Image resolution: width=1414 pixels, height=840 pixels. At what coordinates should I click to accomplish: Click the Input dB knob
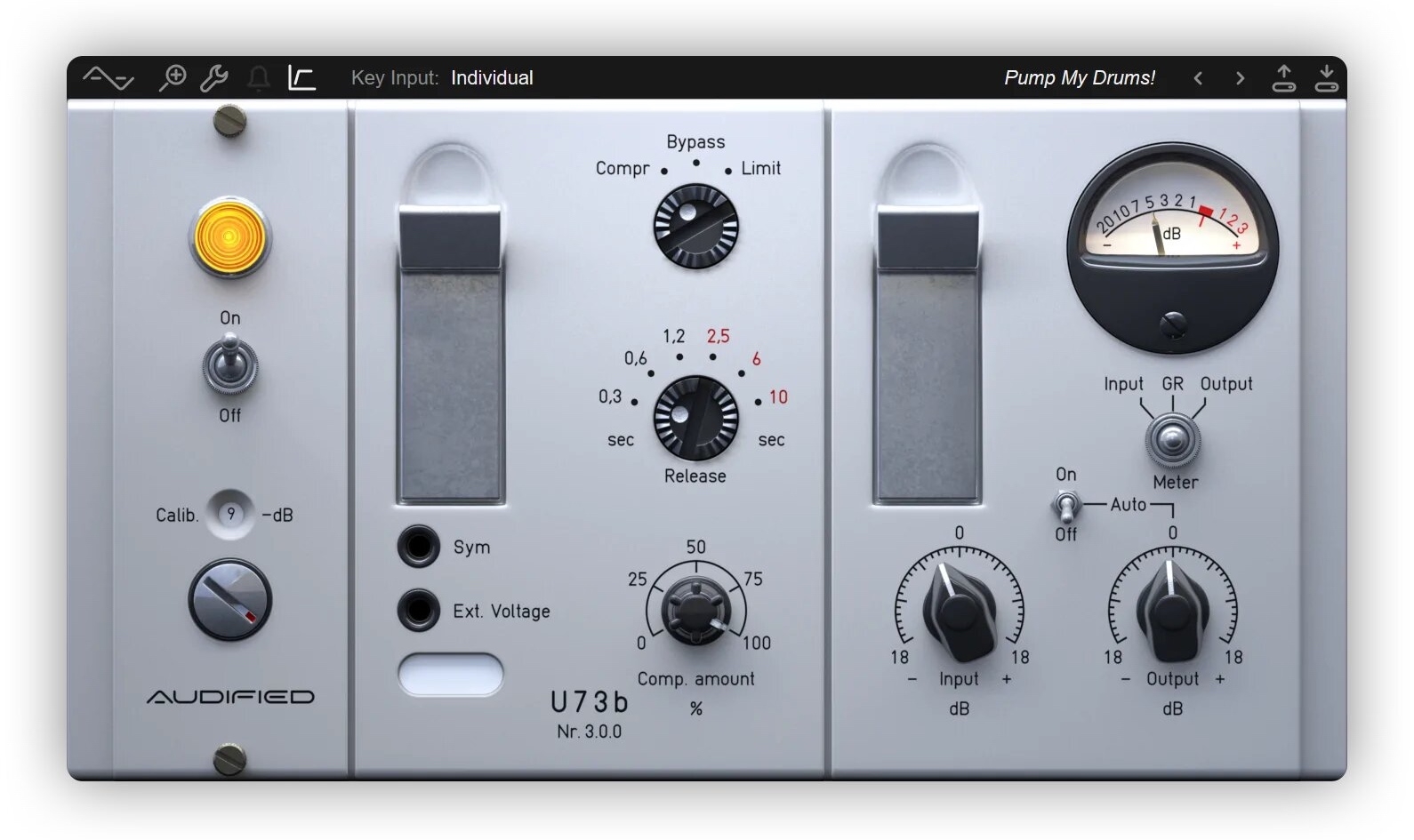pos(959,612)
